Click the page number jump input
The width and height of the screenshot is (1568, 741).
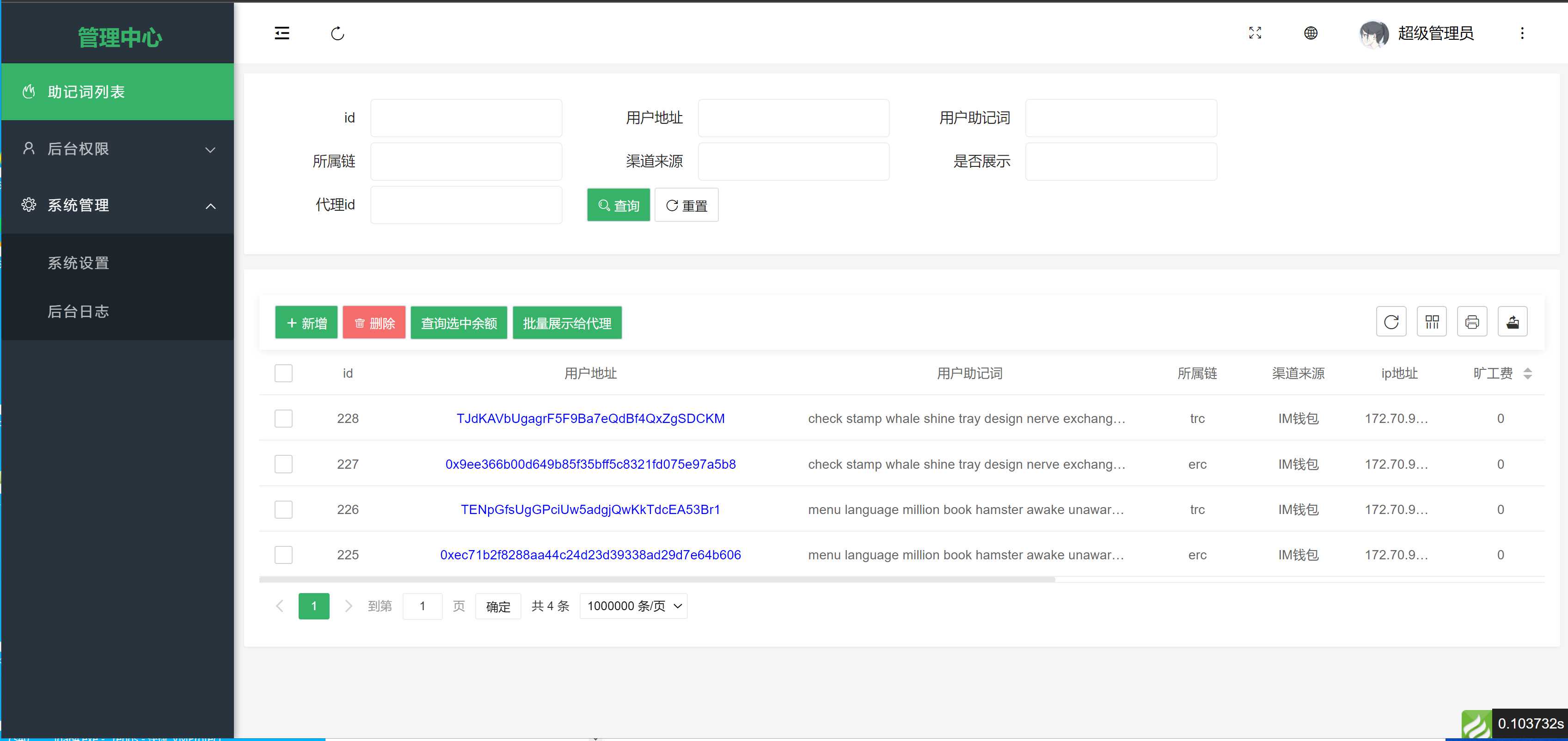(422, 606)
